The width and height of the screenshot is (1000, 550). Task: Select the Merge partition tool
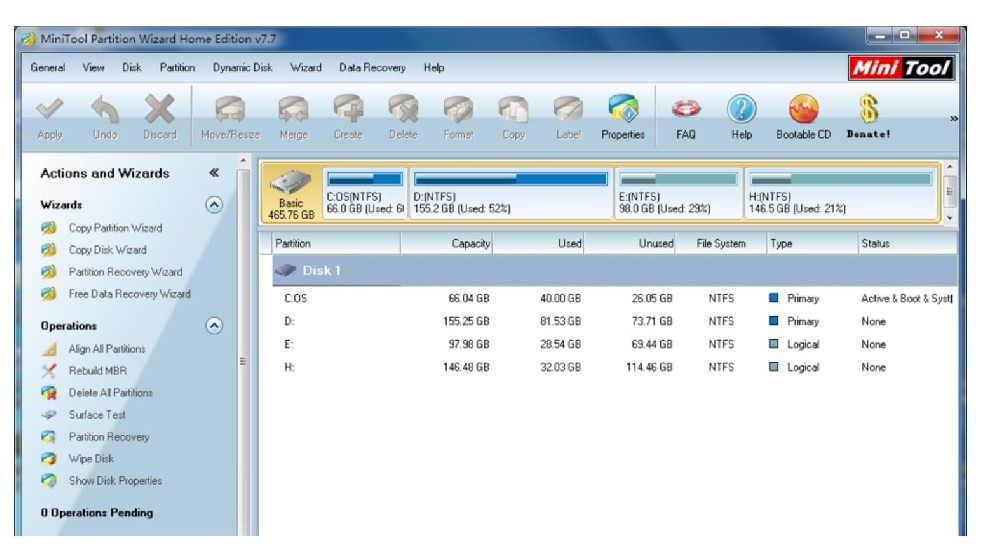click(293, 117)
